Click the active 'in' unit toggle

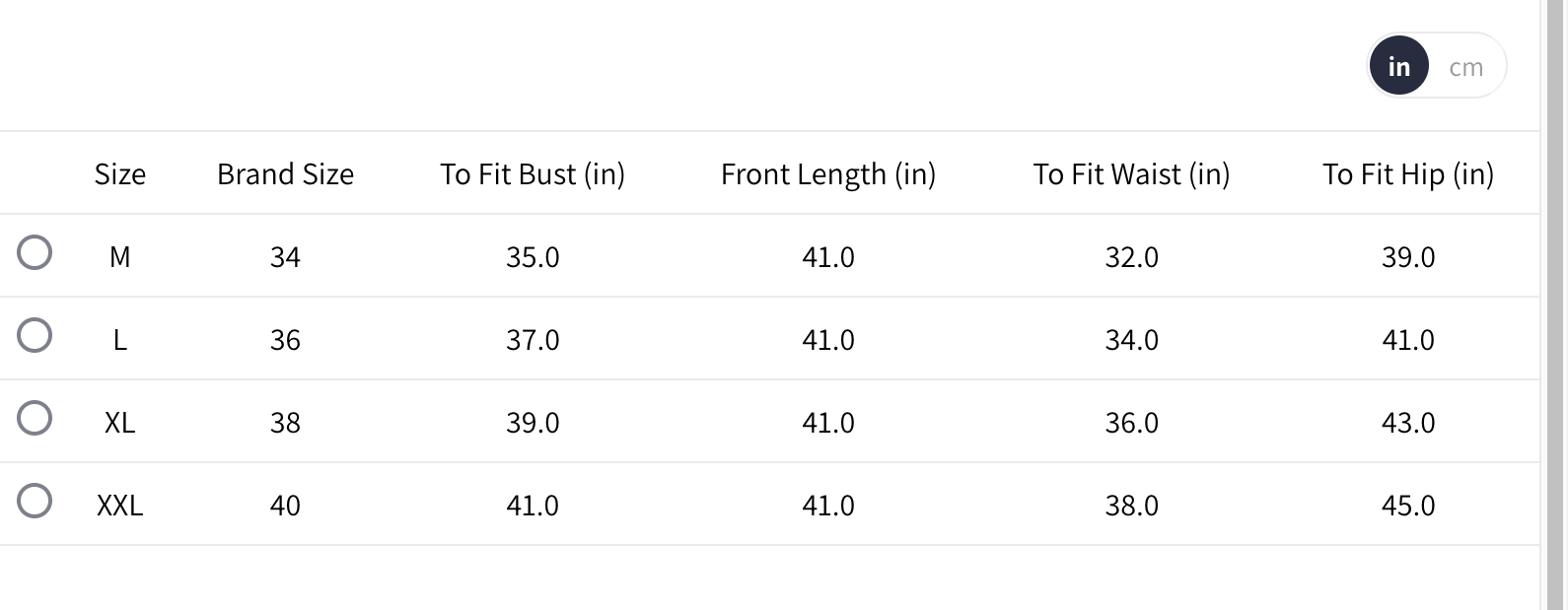[x=1398, y=66]
